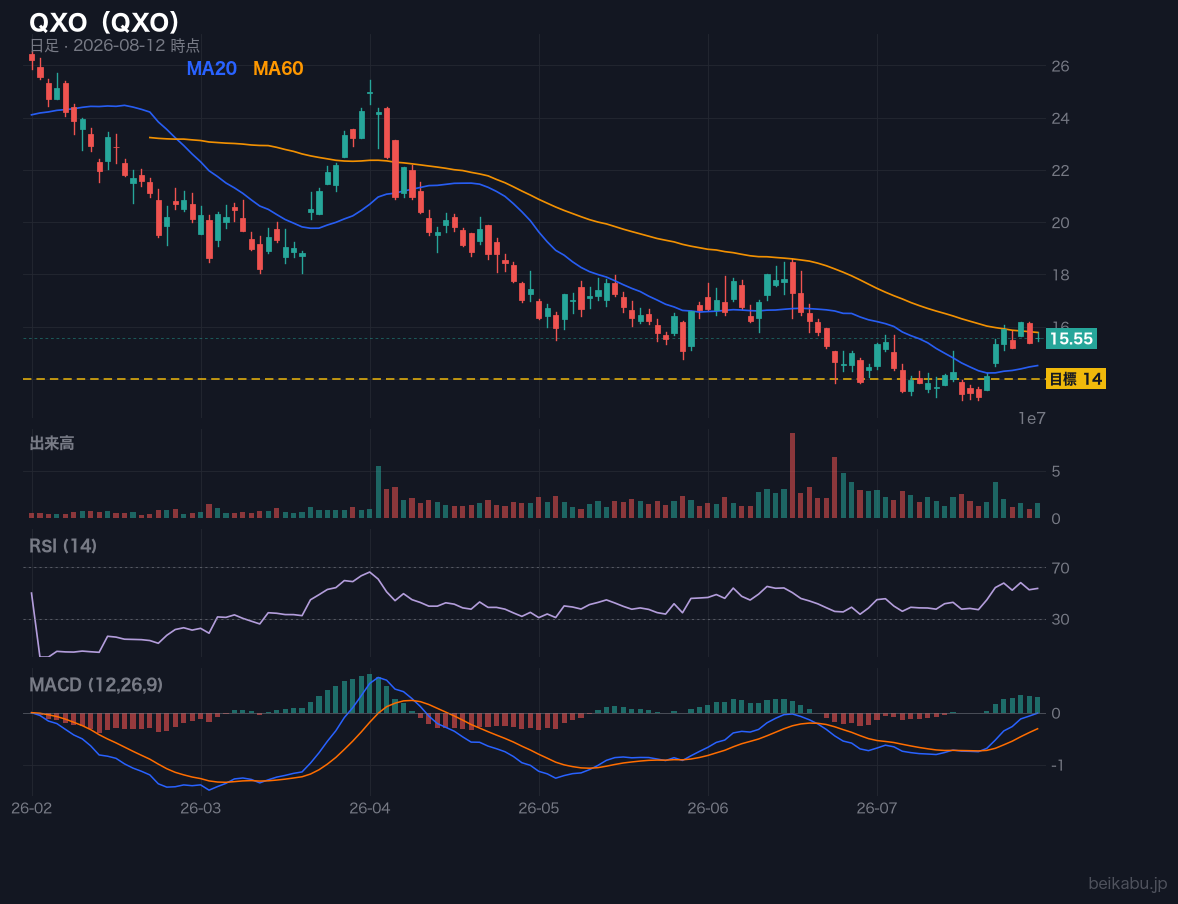Click the price axis label 18
The width and height of the screenshot is (1178, 904).
[x=1060, y=275]
